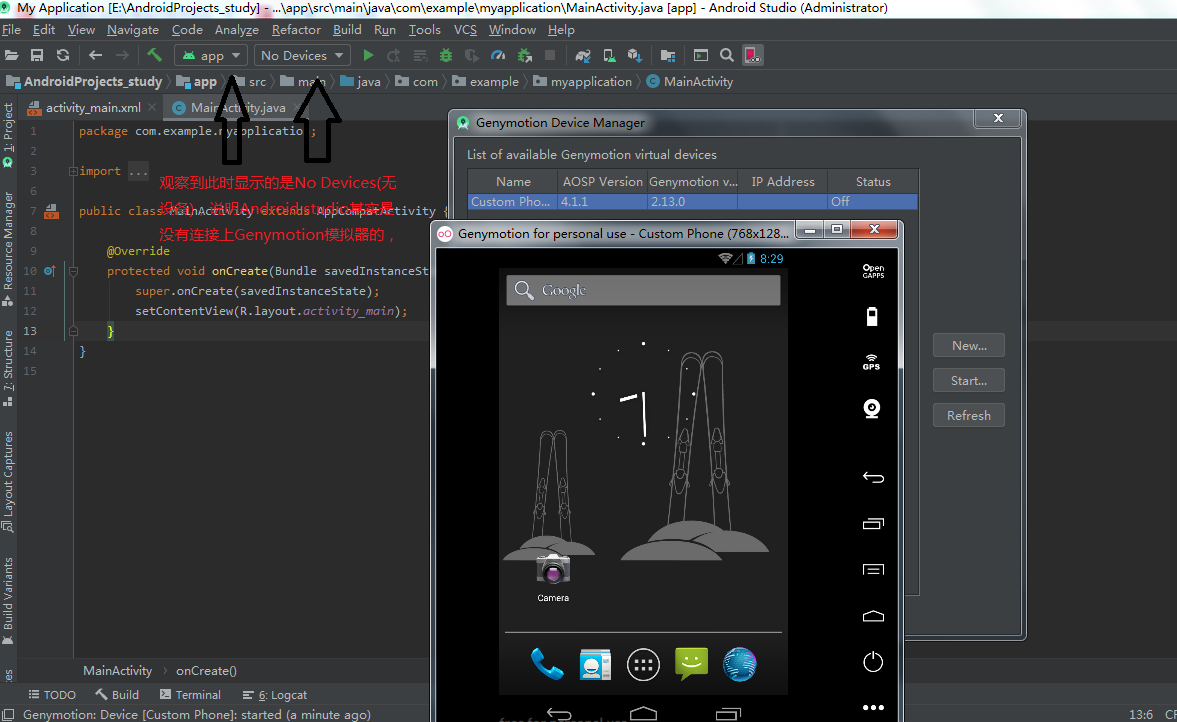Open the Browser globe app in emulator dock
Image resolution: width=1177 pixels, height=722 pixels.
(739, 664)
